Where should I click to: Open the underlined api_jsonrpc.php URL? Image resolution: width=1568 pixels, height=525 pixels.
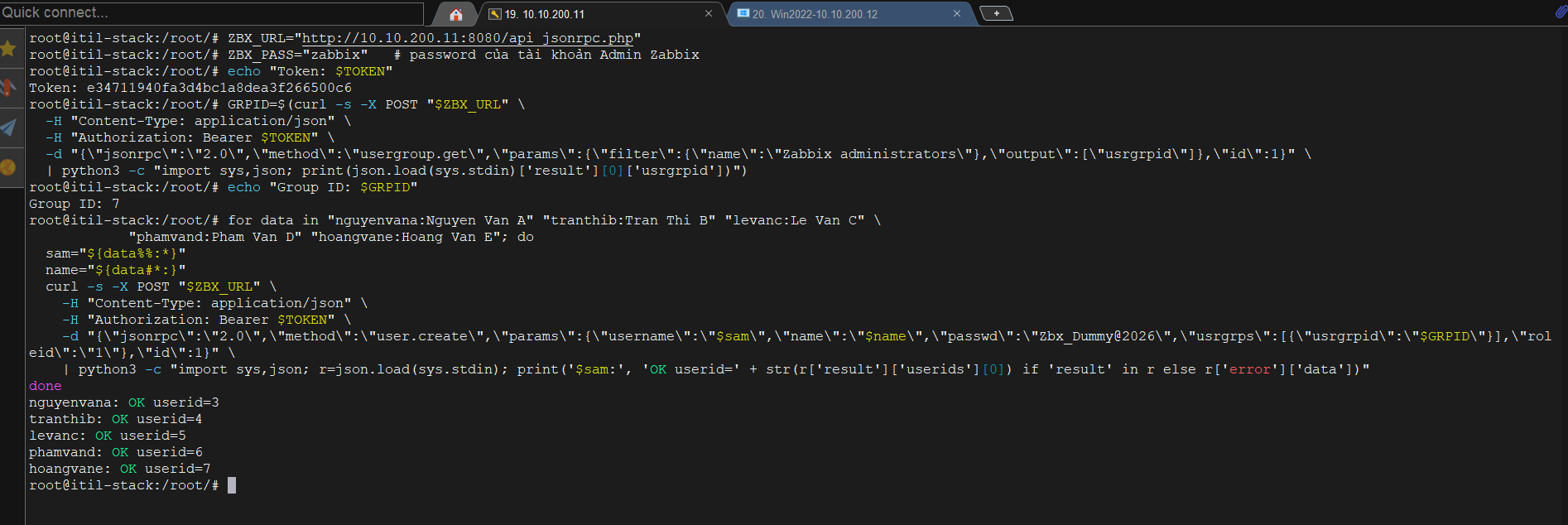tap(467, 38)
